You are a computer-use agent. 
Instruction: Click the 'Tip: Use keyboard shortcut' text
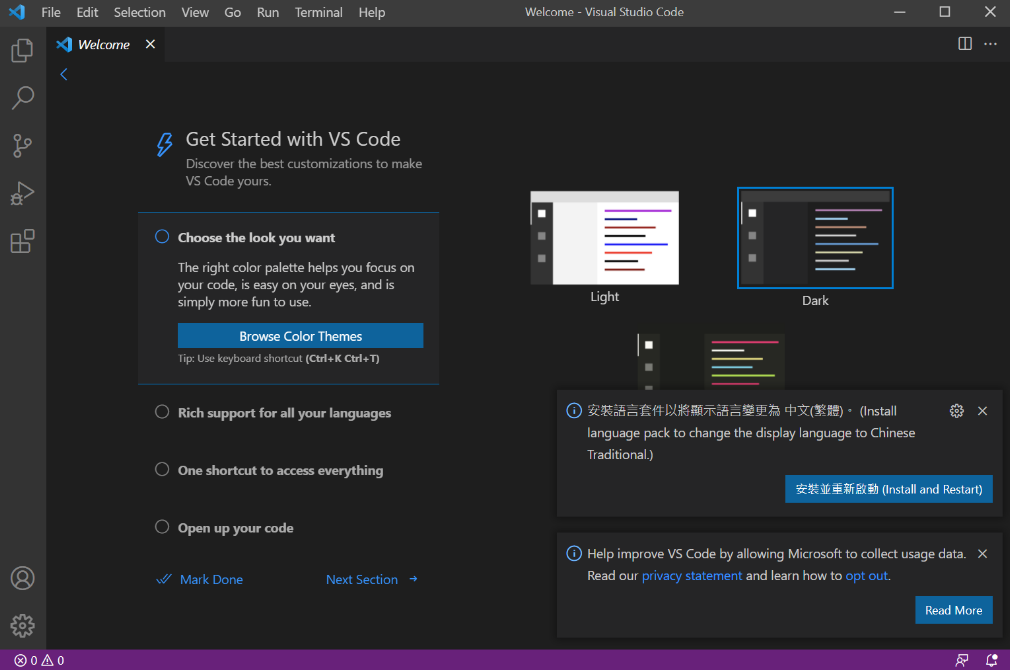tap(278, 358)
